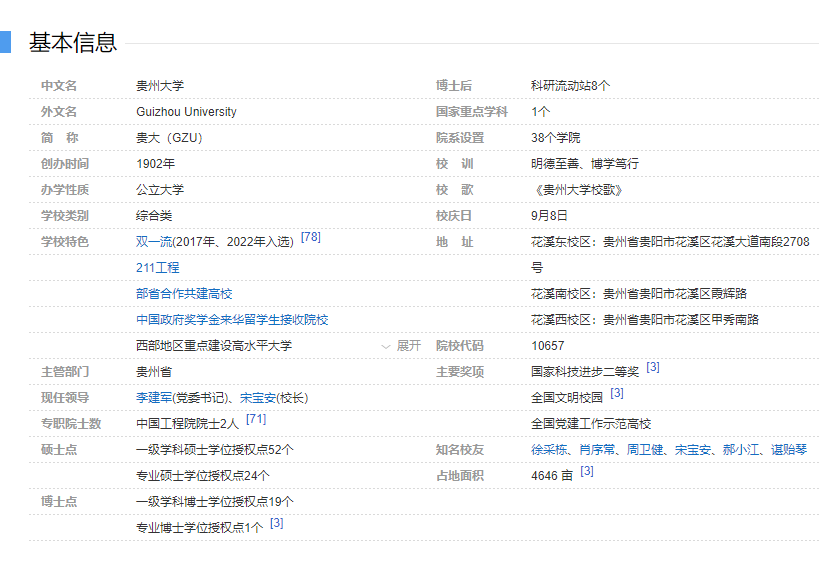The image size is (831, 566).
Task: Click reference [71] after 中国工程院院士2人
Action: [256, 420]
